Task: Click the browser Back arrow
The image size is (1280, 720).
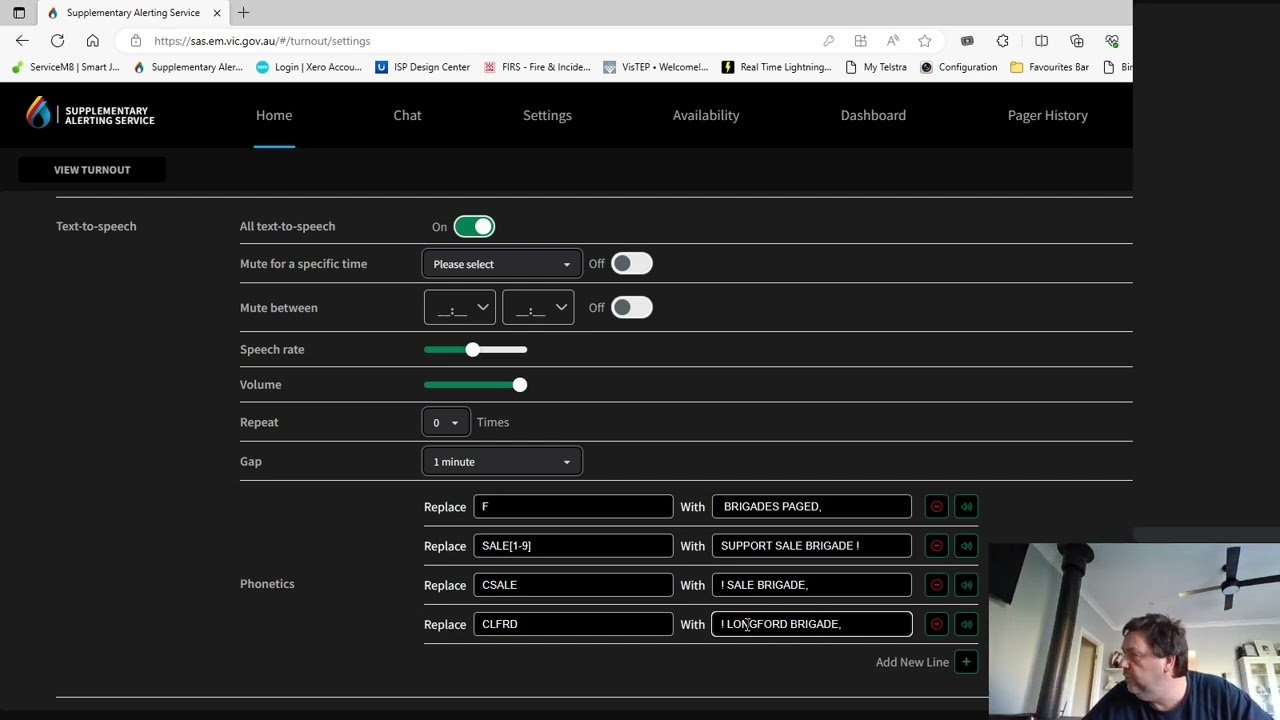Action: pyautogui.click(x=22, y=41)
